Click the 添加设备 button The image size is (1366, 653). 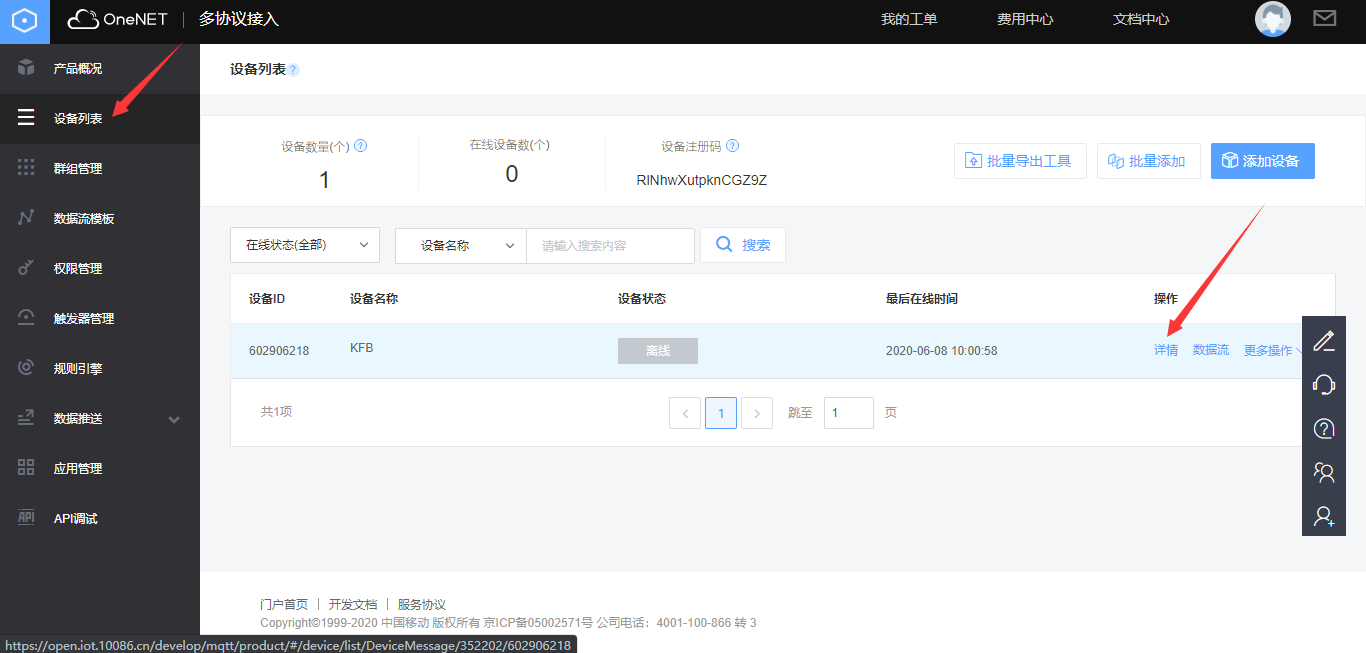[1262, 160]
